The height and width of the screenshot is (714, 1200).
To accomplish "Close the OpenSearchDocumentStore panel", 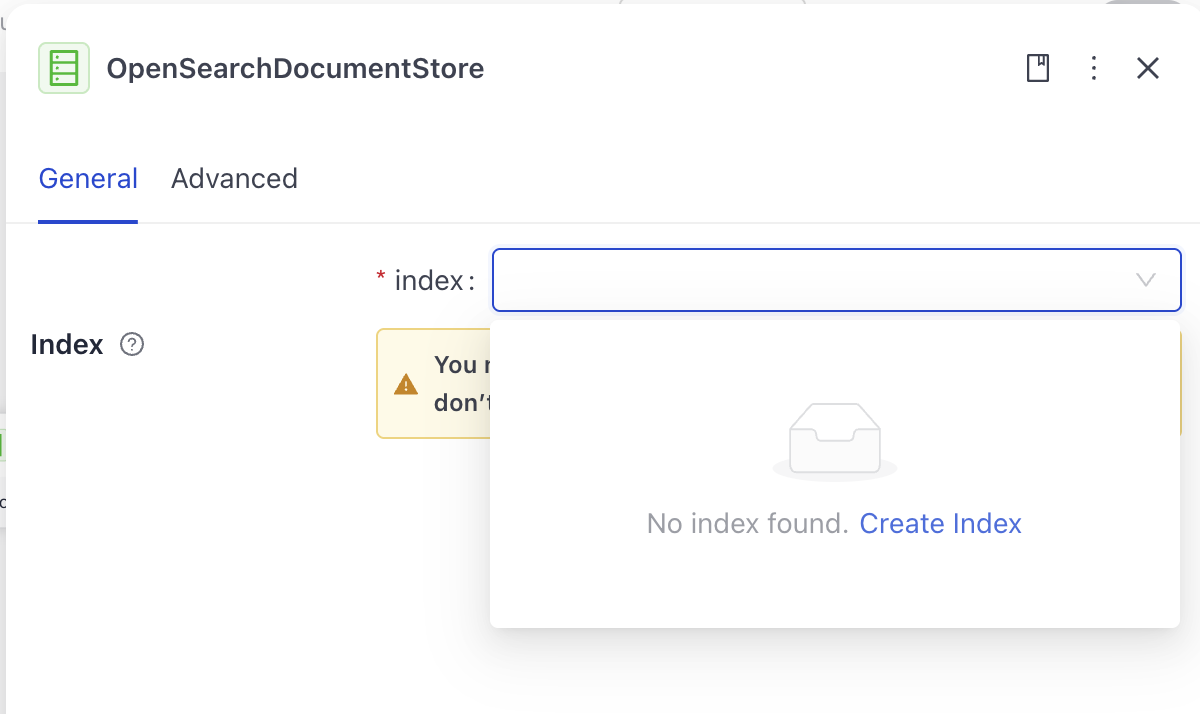I will tap(1148, 68).
